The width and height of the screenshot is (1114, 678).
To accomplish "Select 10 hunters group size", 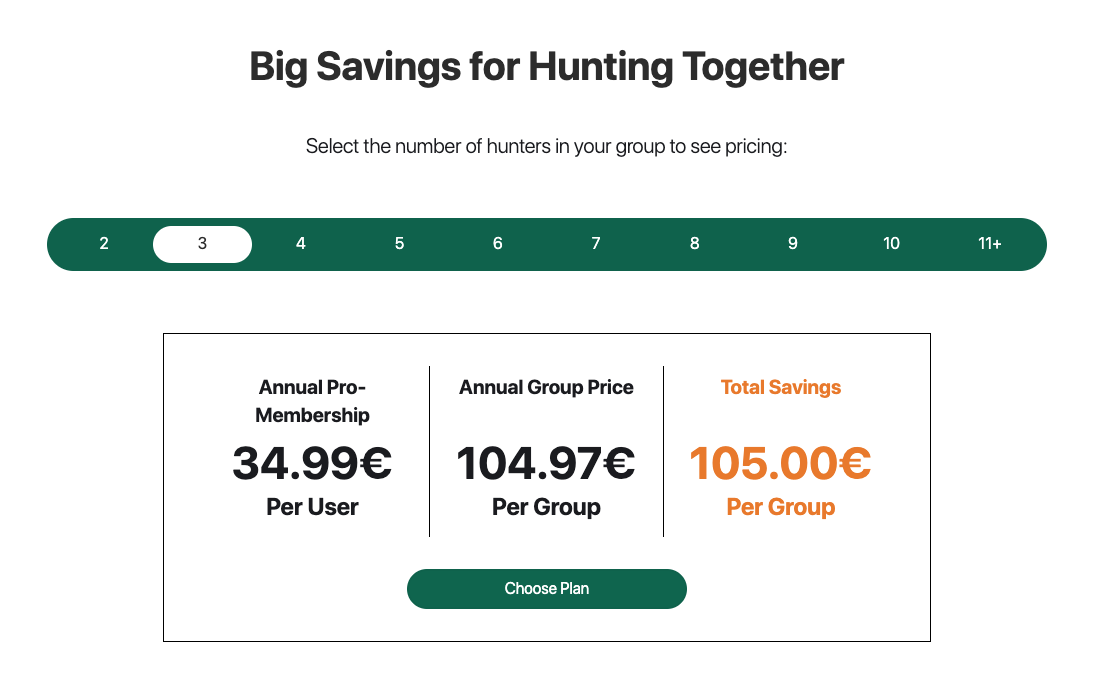I will point(891,244).
